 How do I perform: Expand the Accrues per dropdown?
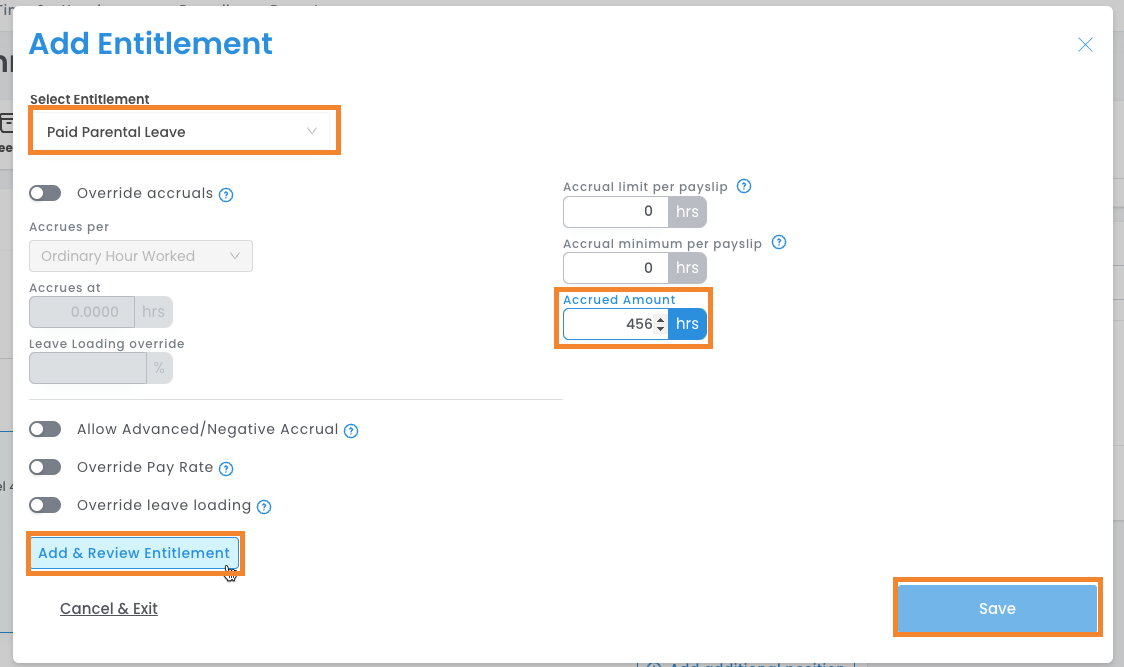tap(141, 256)
